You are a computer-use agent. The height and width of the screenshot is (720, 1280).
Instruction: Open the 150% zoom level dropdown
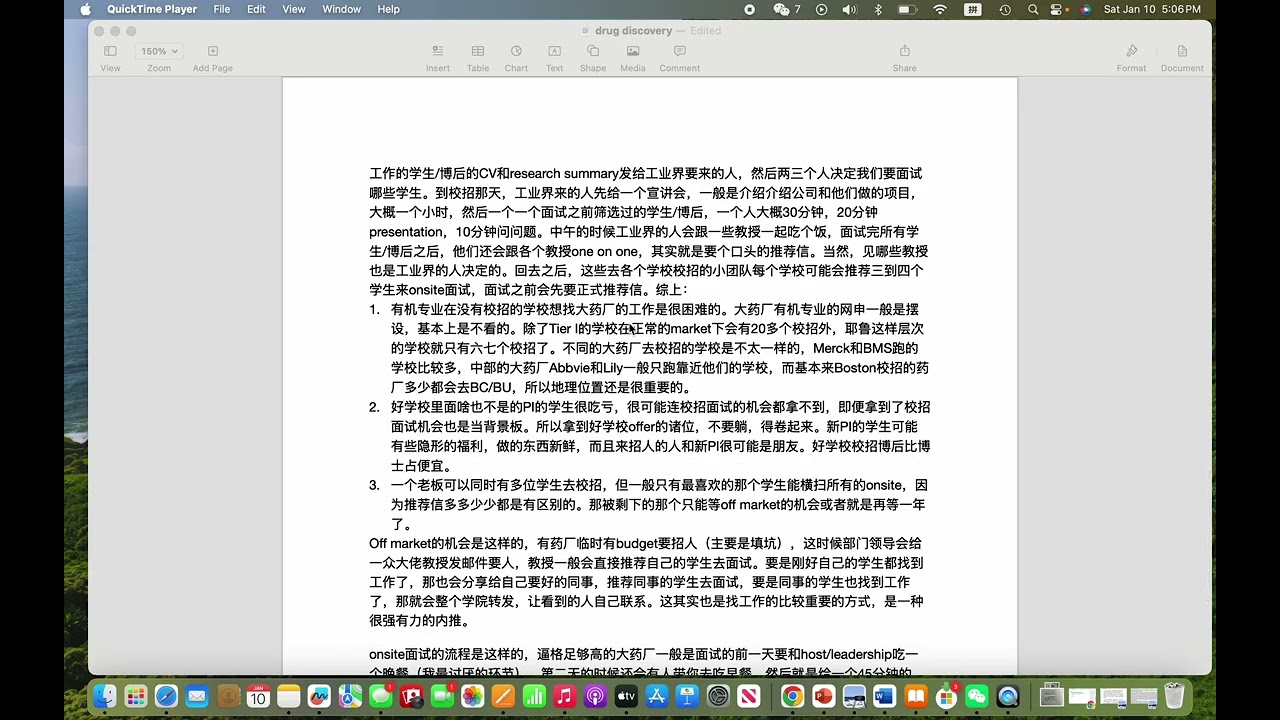159,51
